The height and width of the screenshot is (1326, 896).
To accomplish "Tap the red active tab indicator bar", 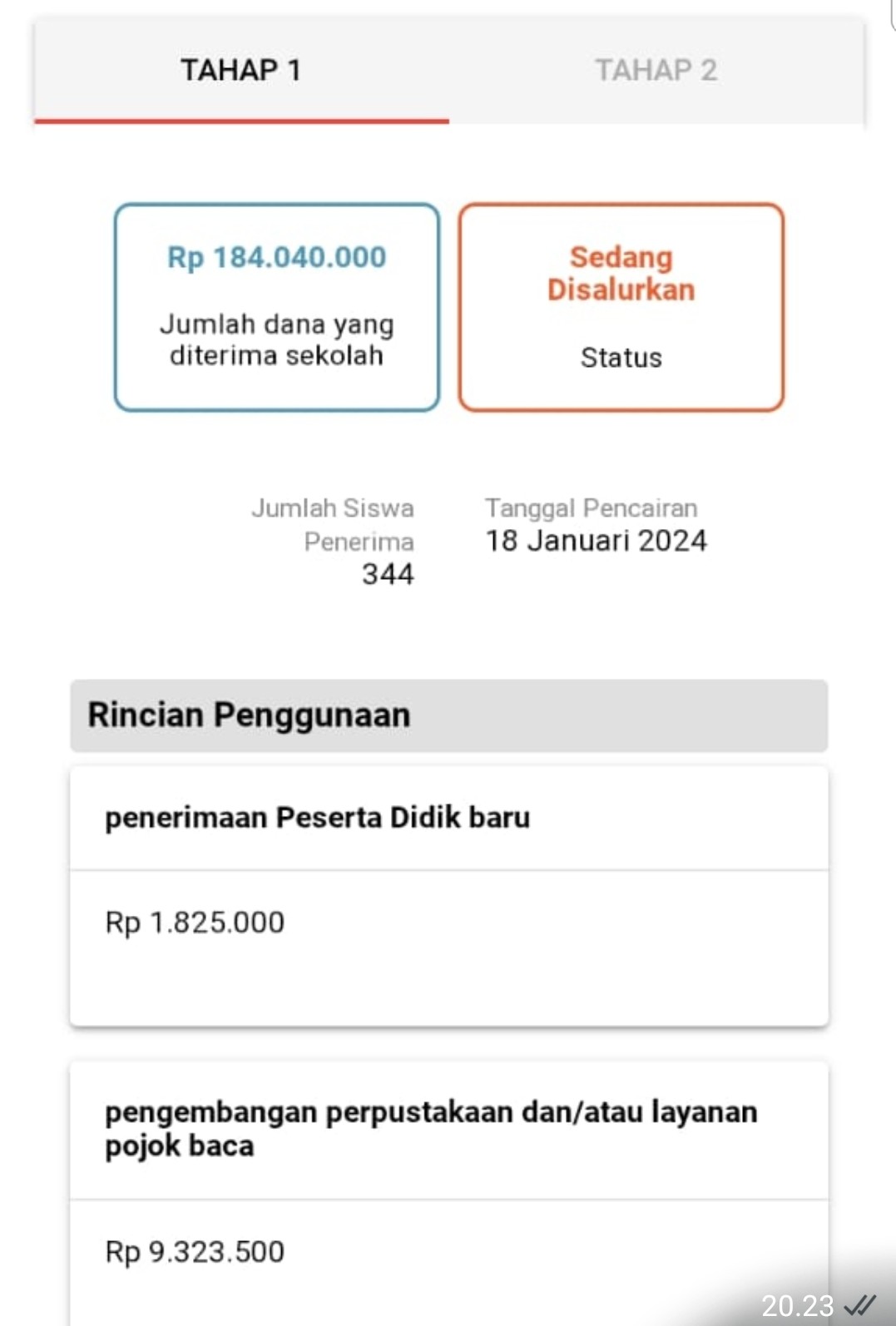I will pos(241,121).
